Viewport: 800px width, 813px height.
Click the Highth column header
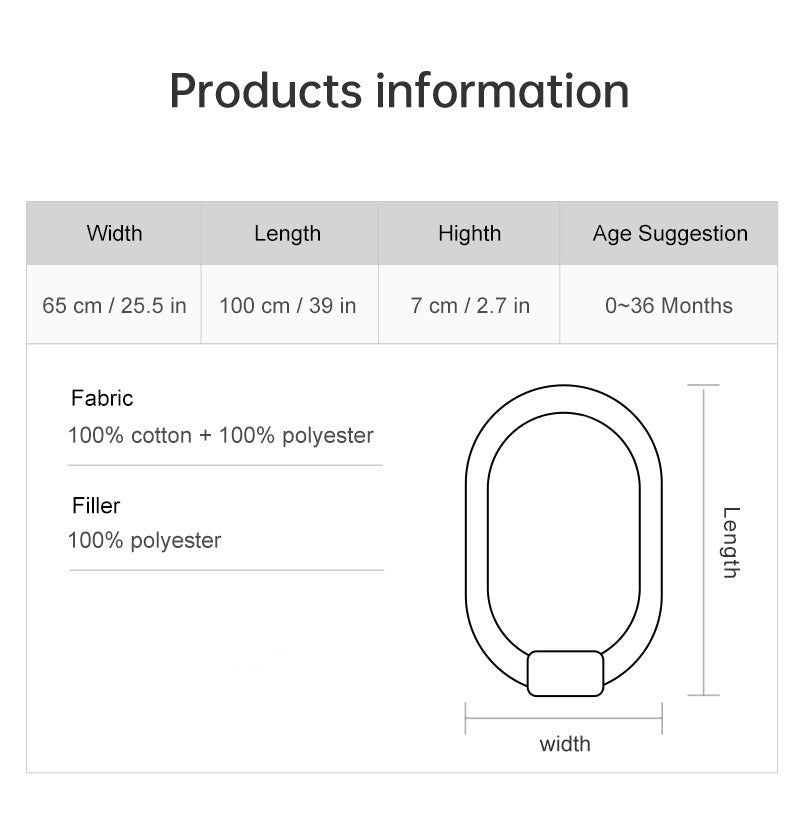(469, 233)
